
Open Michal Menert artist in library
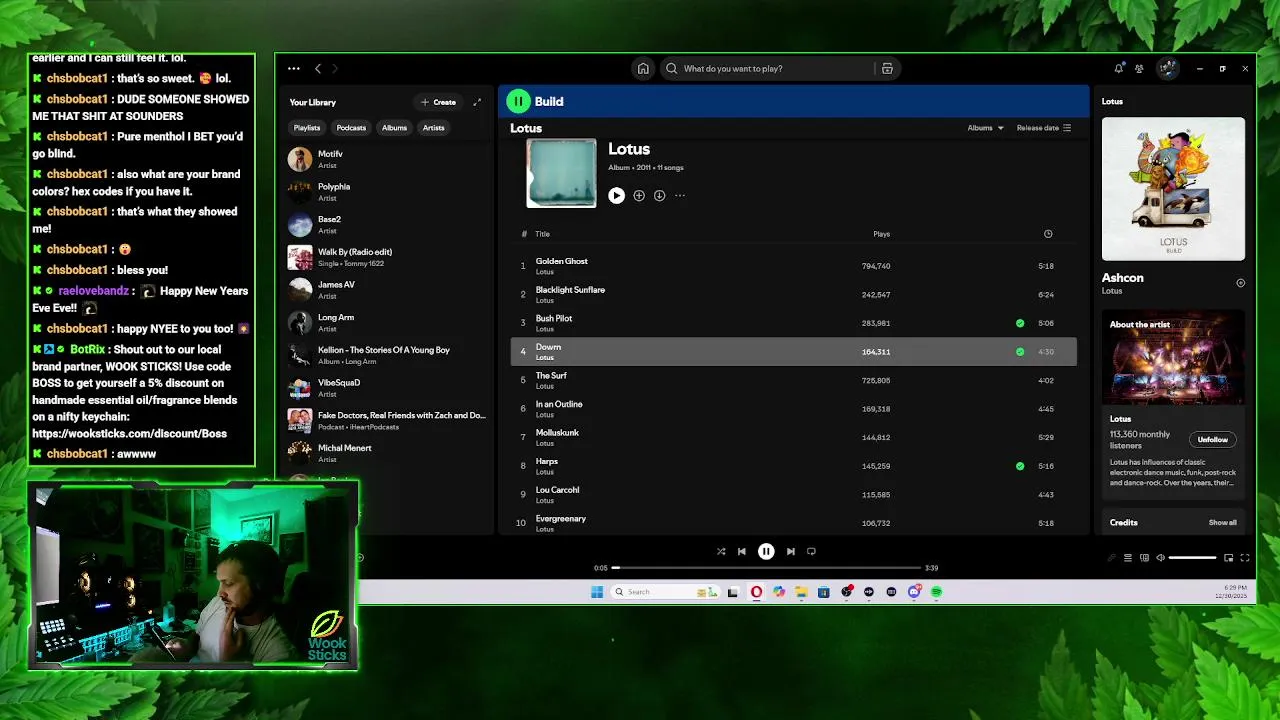(x=386, y=453)
